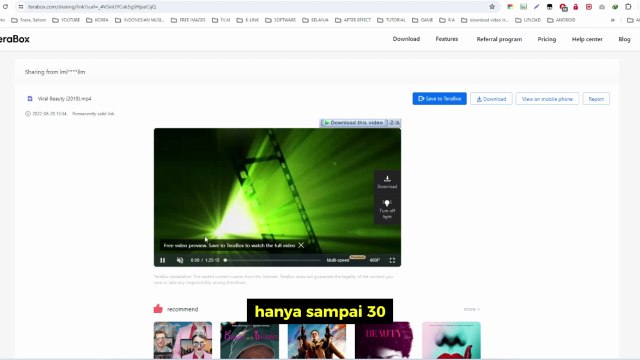Open the YOUTUBE bookmark folder
This screenshot has height=360, width=640.
point(66,20)
